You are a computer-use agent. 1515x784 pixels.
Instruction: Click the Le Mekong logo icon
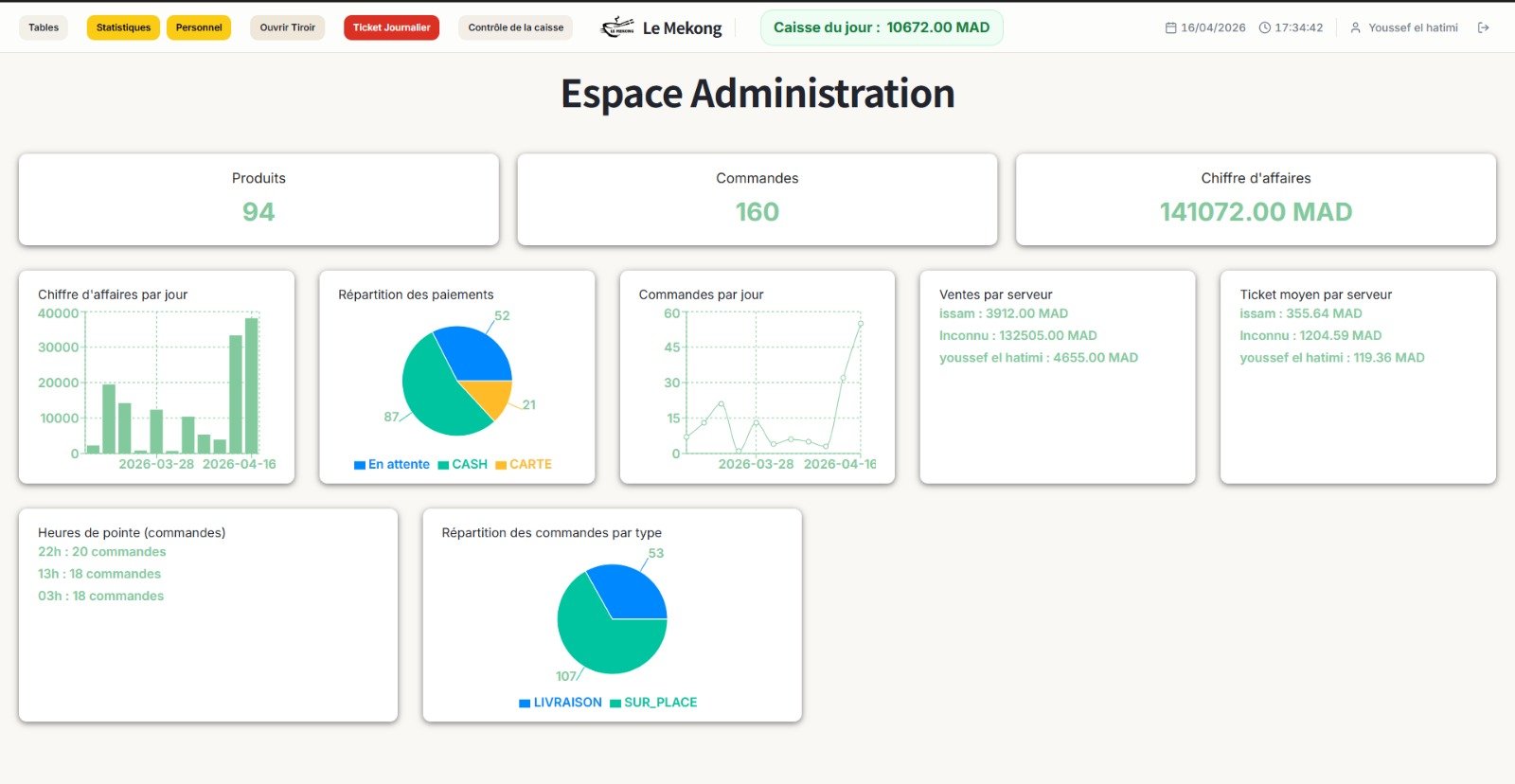pyautogui.click(x=617, y=27)
